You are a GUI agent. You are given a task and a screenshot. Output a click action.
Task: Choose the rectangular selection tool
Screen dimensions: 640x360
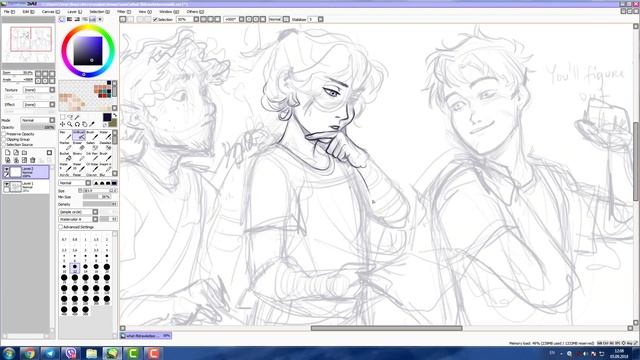coord(62,117)
